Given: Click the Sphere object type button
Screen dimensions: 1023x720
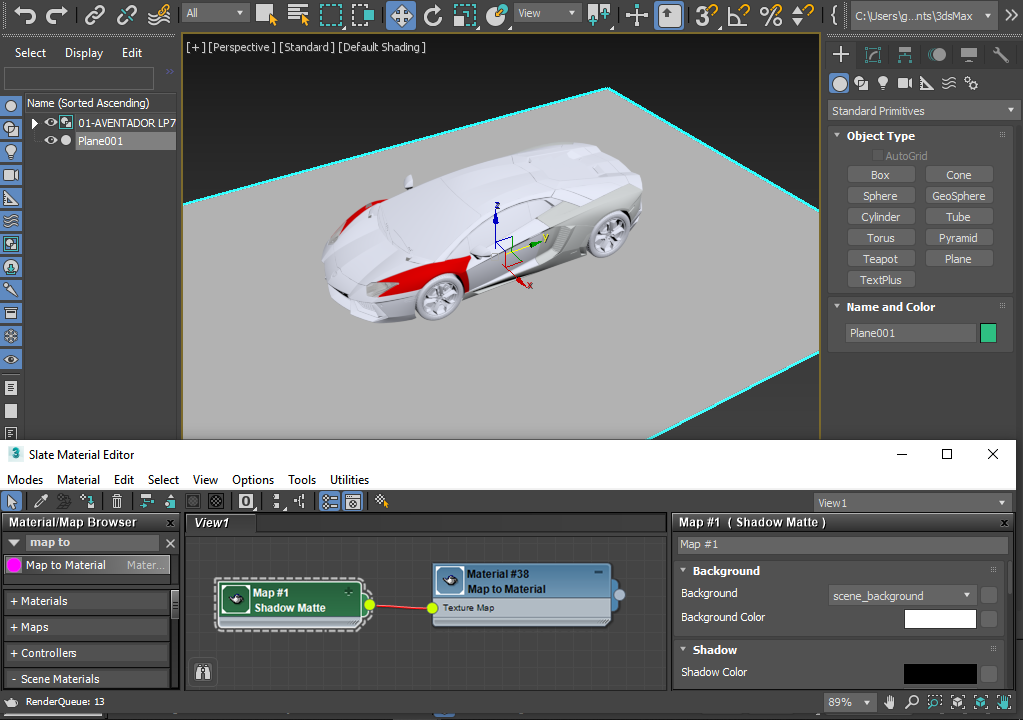Looking at the screenshot, I should pos(880,196).
